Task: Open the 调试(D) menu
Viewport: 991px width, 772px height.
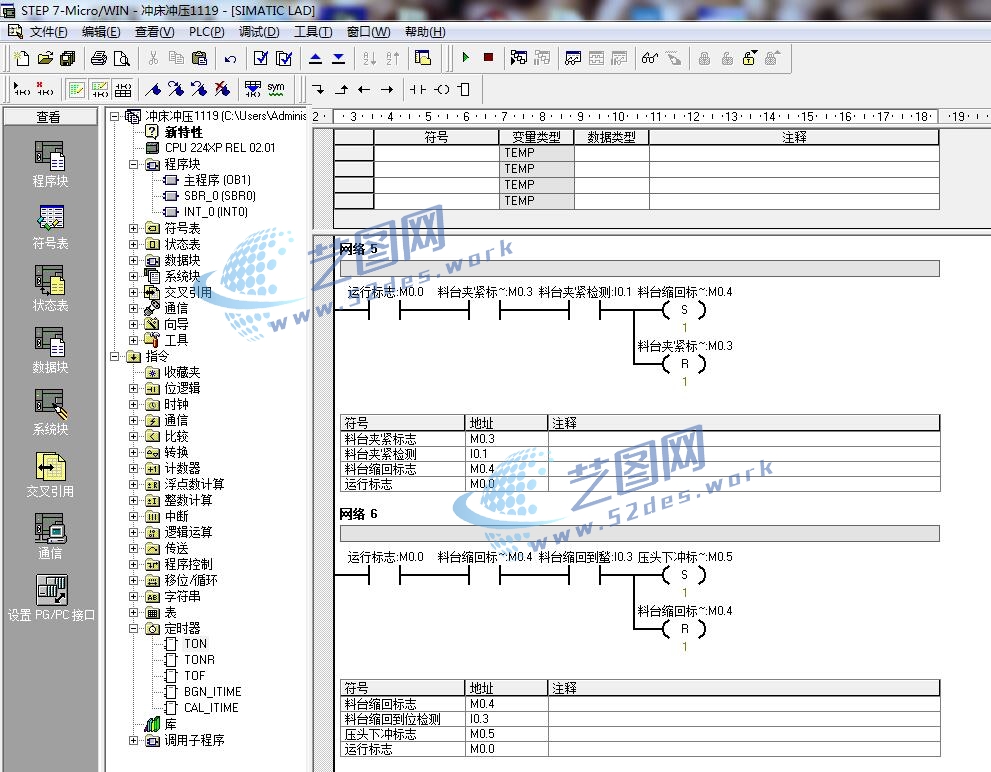Action: 258,32
